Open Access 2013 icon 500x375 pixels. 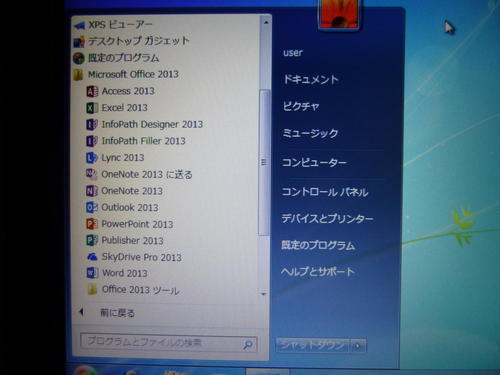(92, 91)
